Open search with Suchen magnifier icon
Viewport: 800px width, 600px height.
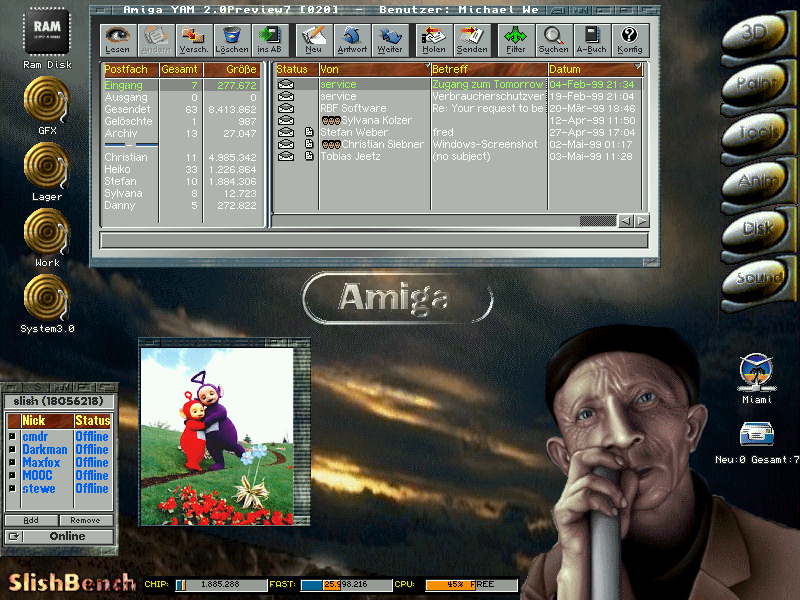[553, 39]
